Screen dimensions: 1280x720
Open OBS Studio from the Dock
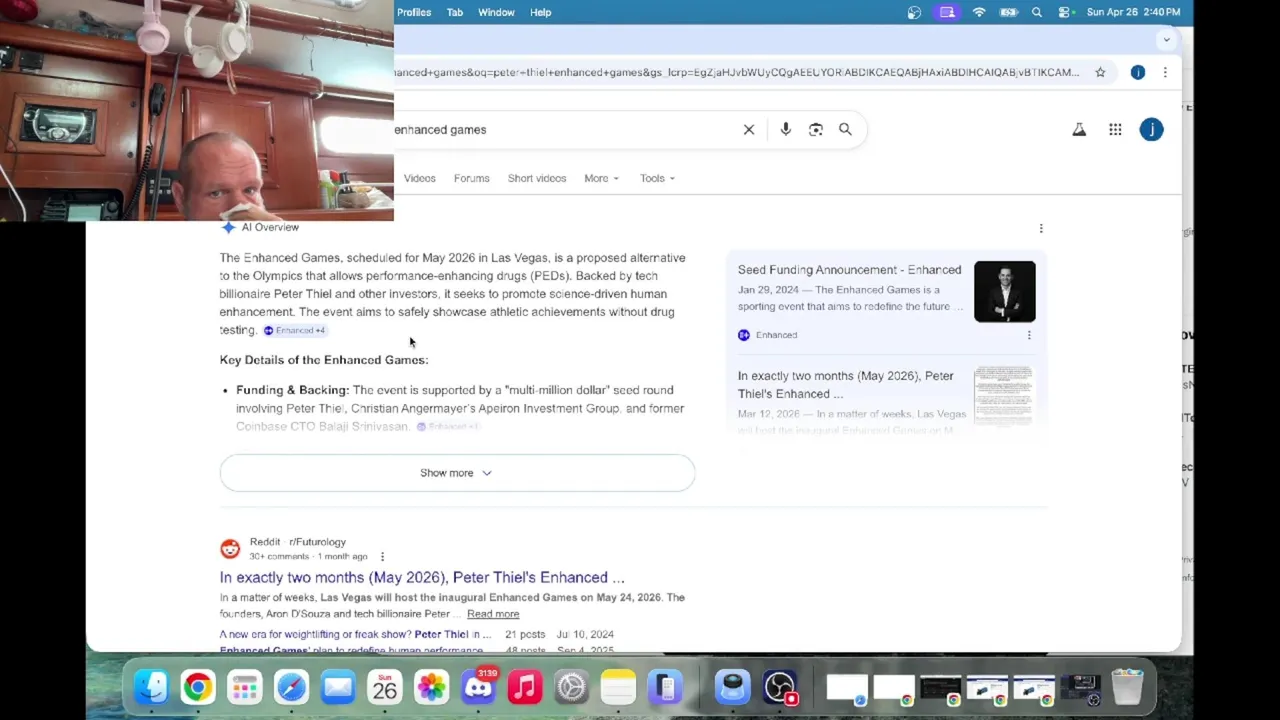point(780,687)
